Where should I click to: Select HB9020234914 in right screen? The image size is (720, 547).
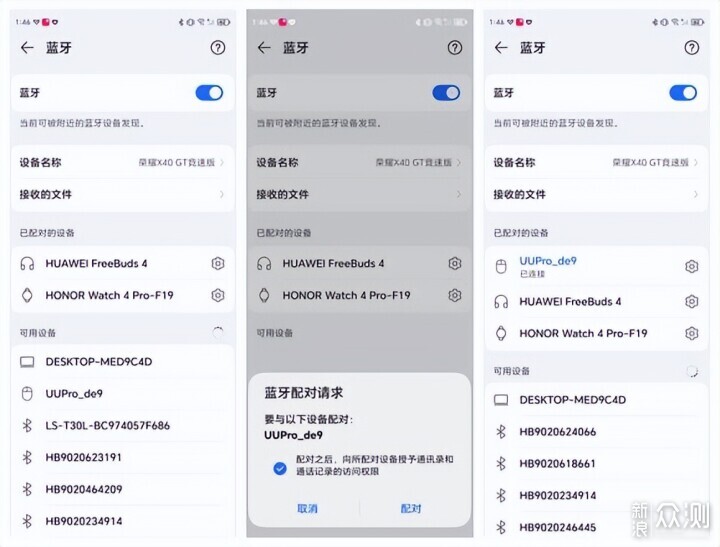(x=596, y=495)
